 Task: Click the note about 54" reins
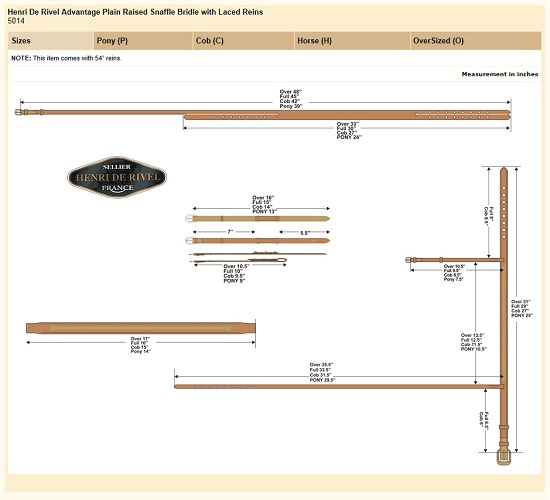coord(66,58)
